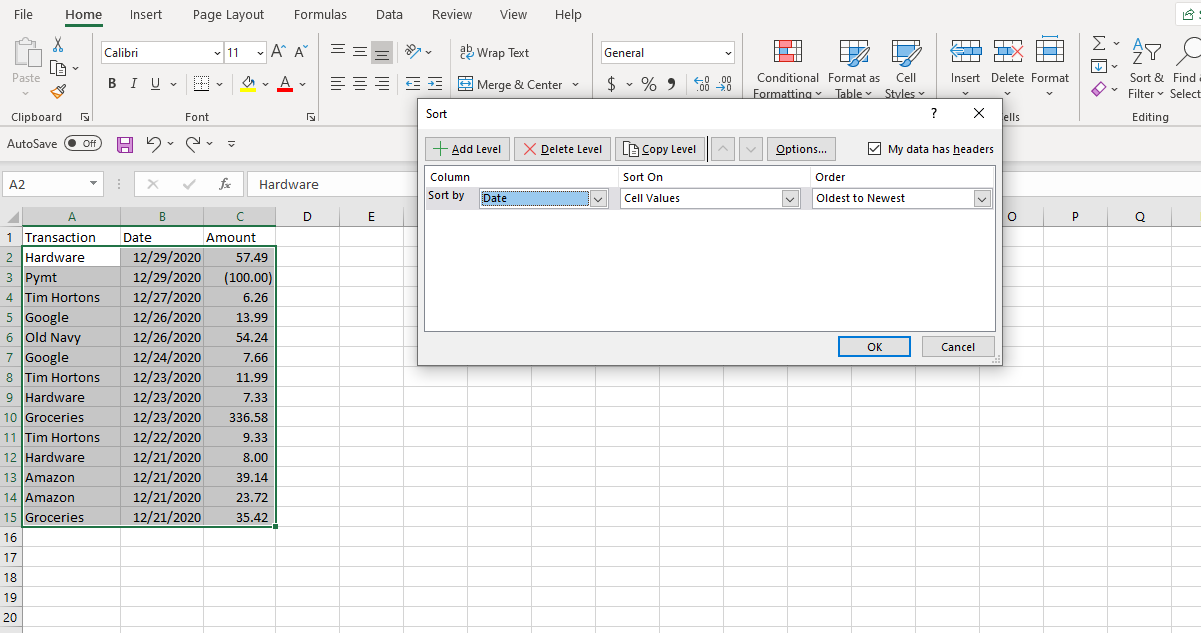This screenshot has width=1201, height=633.
Task: Select the 336.58 amount cell
Action: click(x=240, y=417)
